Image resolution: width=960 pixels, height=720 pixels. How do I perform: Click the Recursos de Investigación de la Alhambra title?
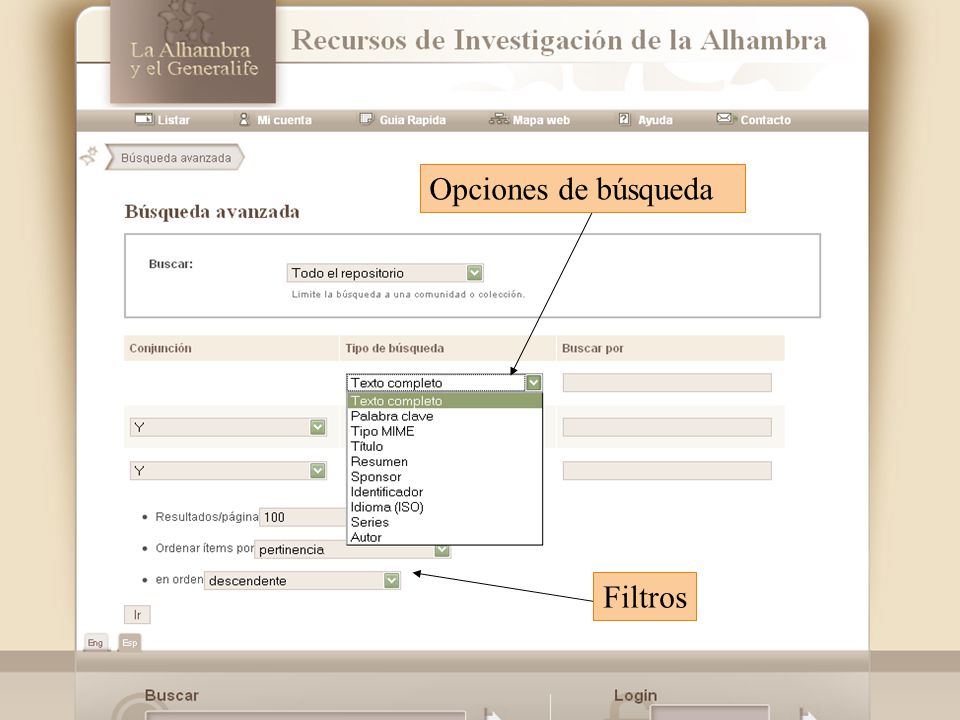tap(558, 40)
